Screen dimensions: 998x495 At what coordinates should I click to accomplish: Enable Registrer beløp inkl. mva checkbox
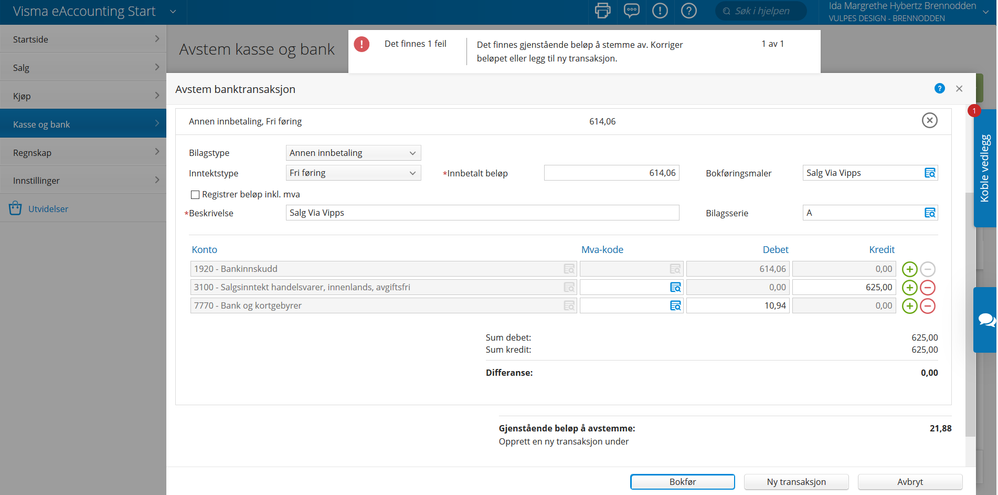[x=195, y=195]
